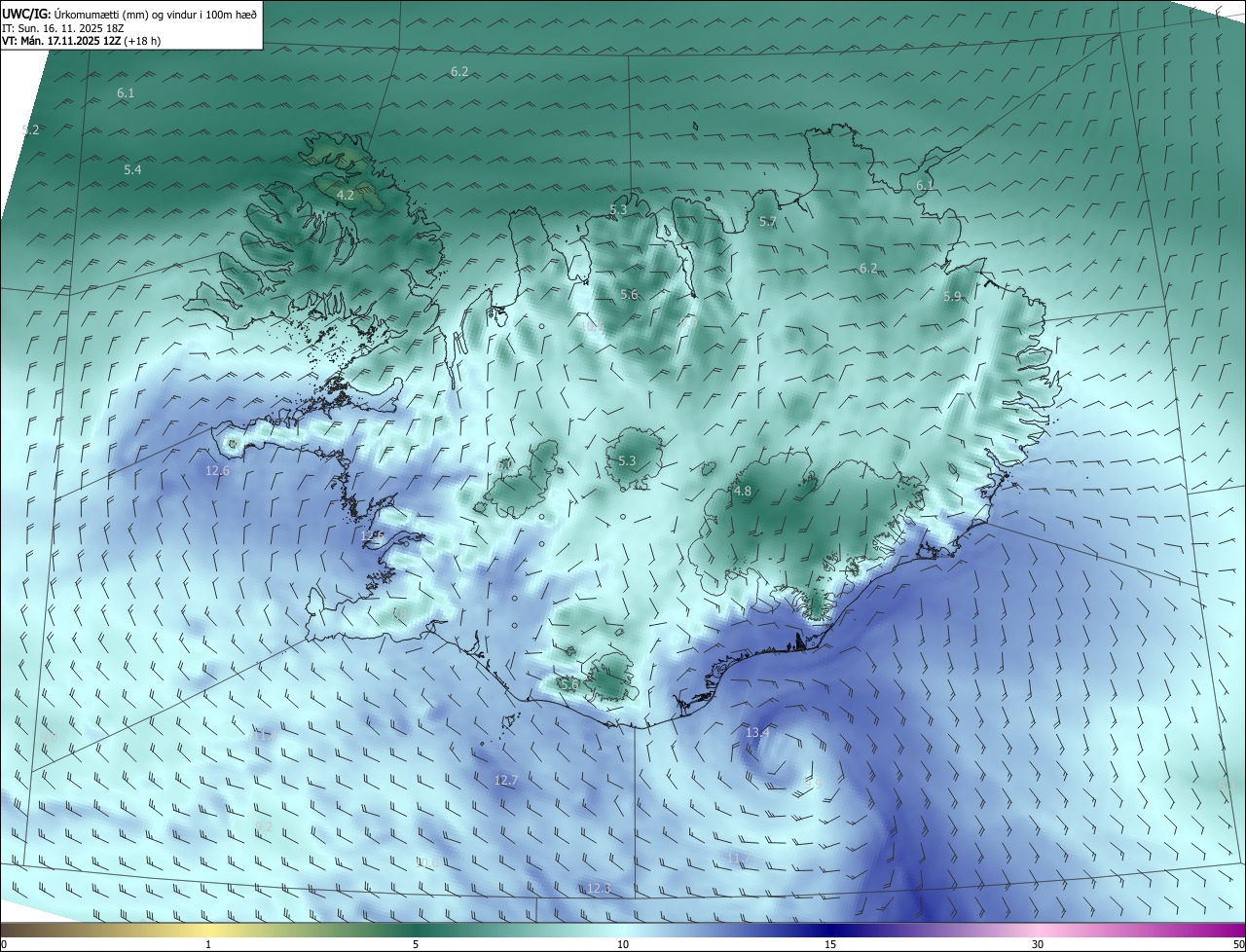
Task: Click the colorbar tick label 1
Action: [208, 944]
